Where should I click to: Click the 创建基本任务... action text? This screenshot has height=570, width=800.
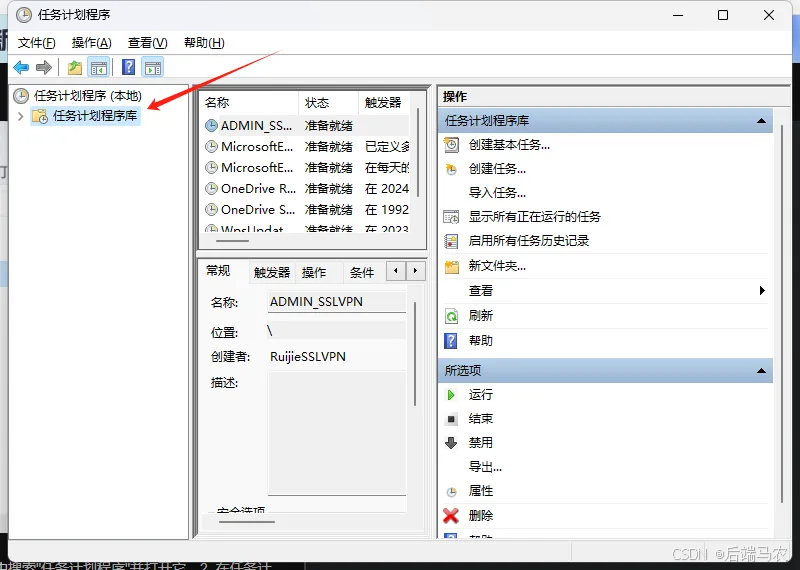pyautogui.click(x=509, y=145)
